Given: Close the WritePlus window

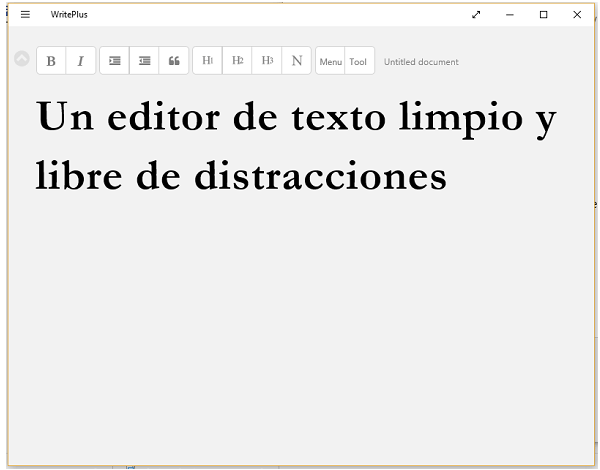Looking at the screenshot, I should pyautogui.click(x=577, y=15).
